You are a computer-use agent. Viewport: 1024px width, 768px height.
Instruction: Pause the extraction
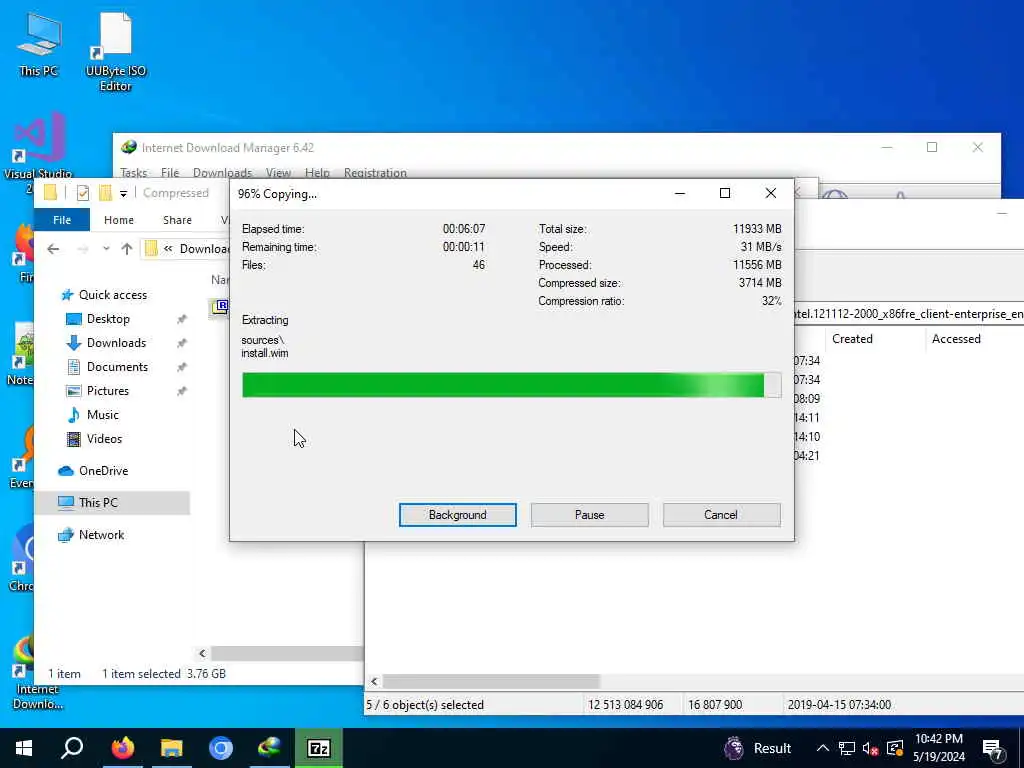(x=589, y=515)
